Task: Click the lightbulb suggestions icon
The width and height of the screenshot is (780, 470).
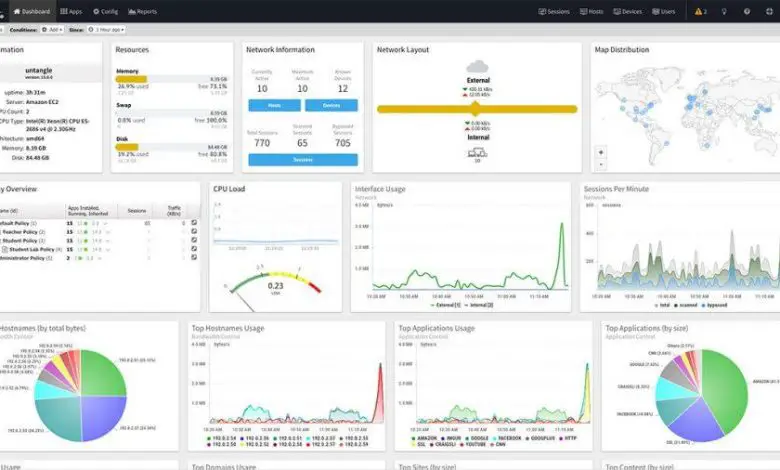Action: pyautogui.click(x=724, y=11)
